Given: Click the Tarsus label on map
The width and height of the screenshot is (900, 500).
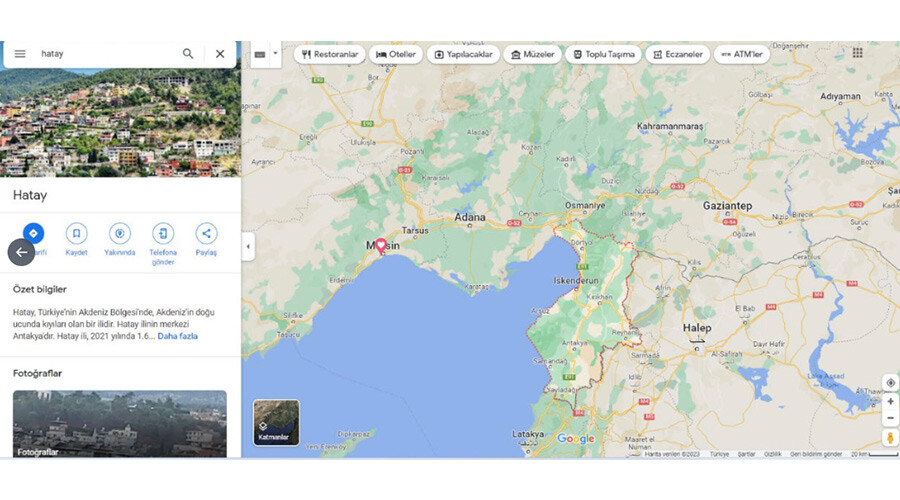Looking at the screenshot, I should click(x=415, y=230).
